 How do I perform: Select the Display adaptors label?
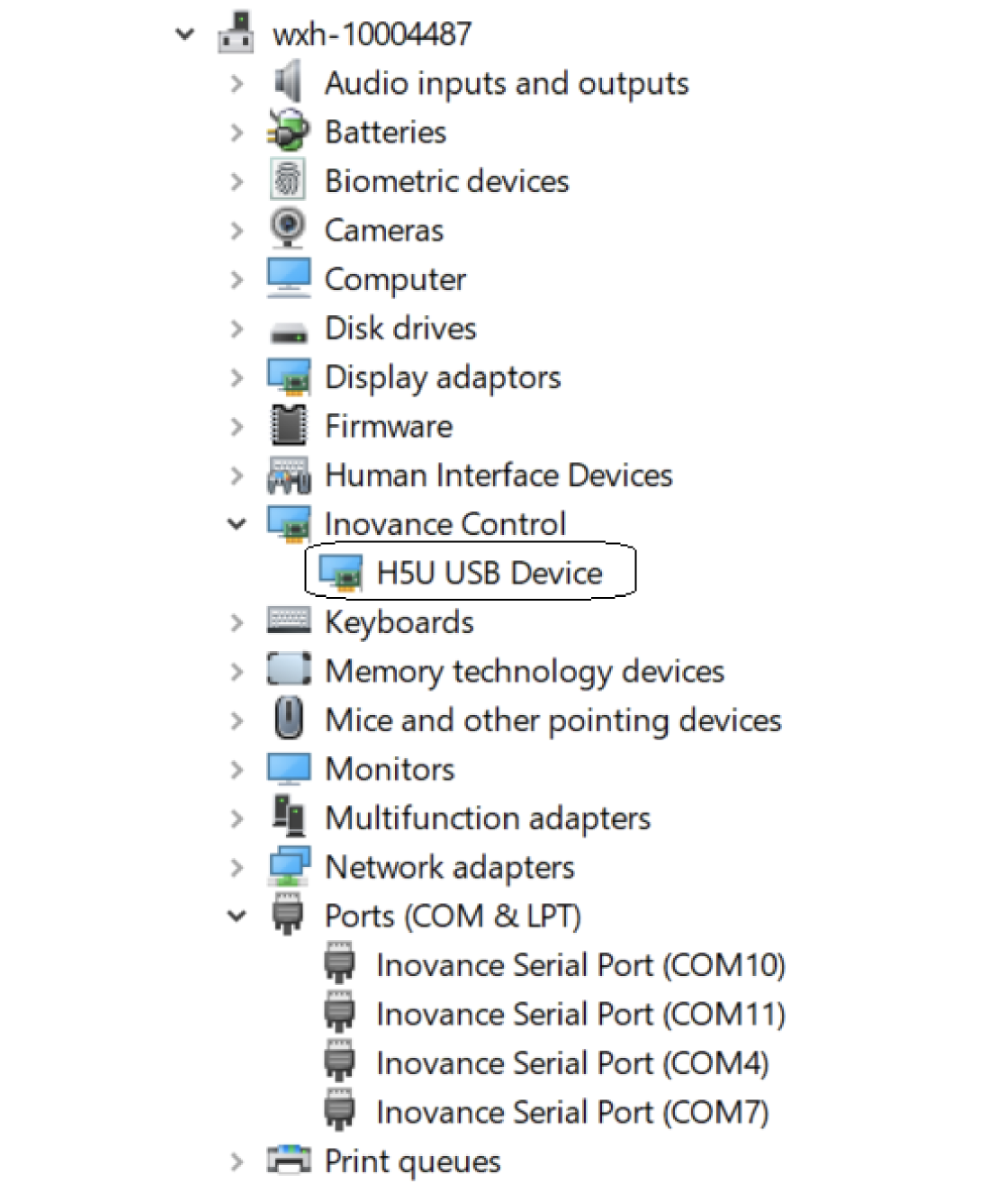coord(443,378)
